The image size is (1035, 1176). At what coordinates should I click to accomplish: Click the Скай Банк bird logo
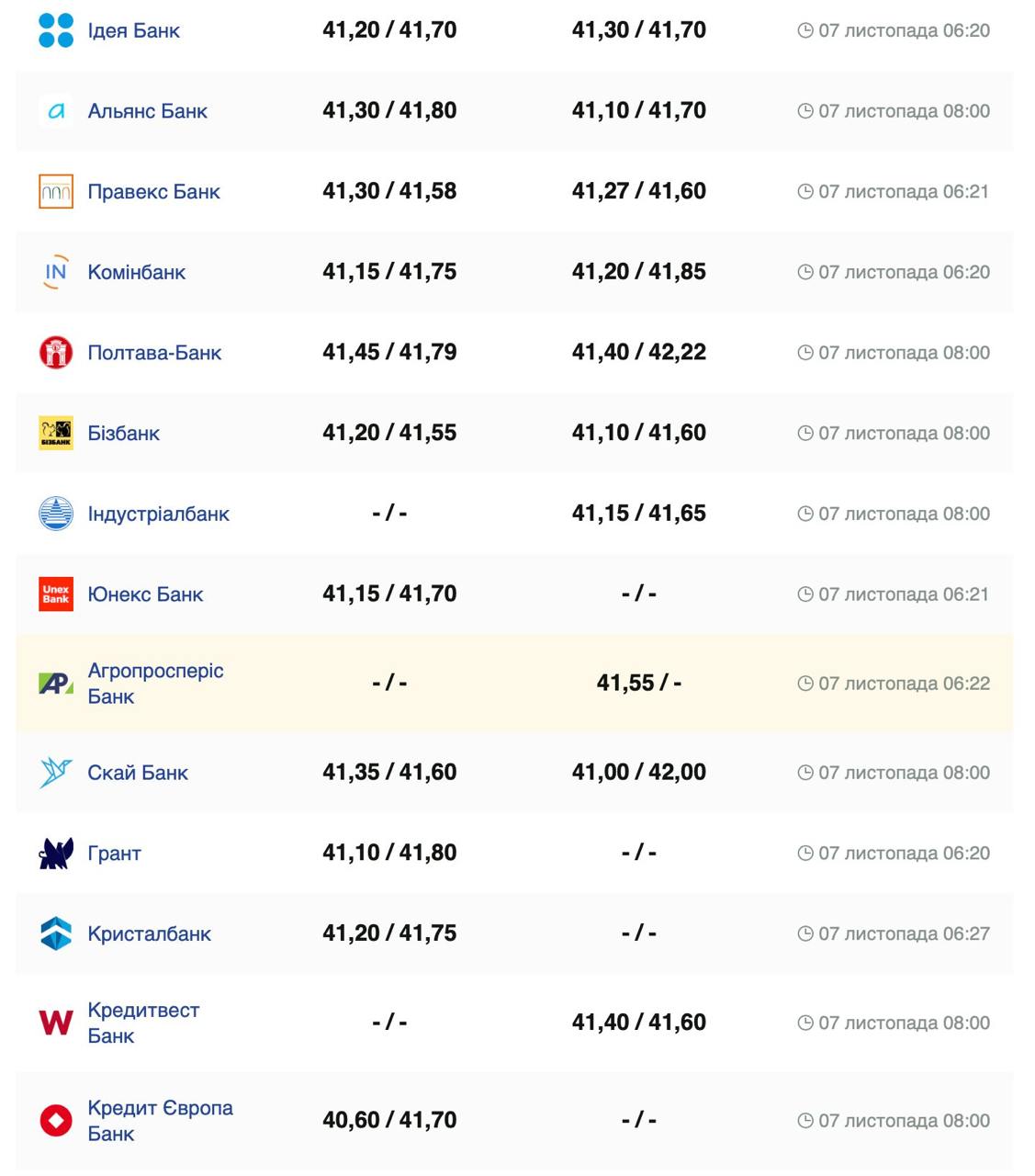56,773
